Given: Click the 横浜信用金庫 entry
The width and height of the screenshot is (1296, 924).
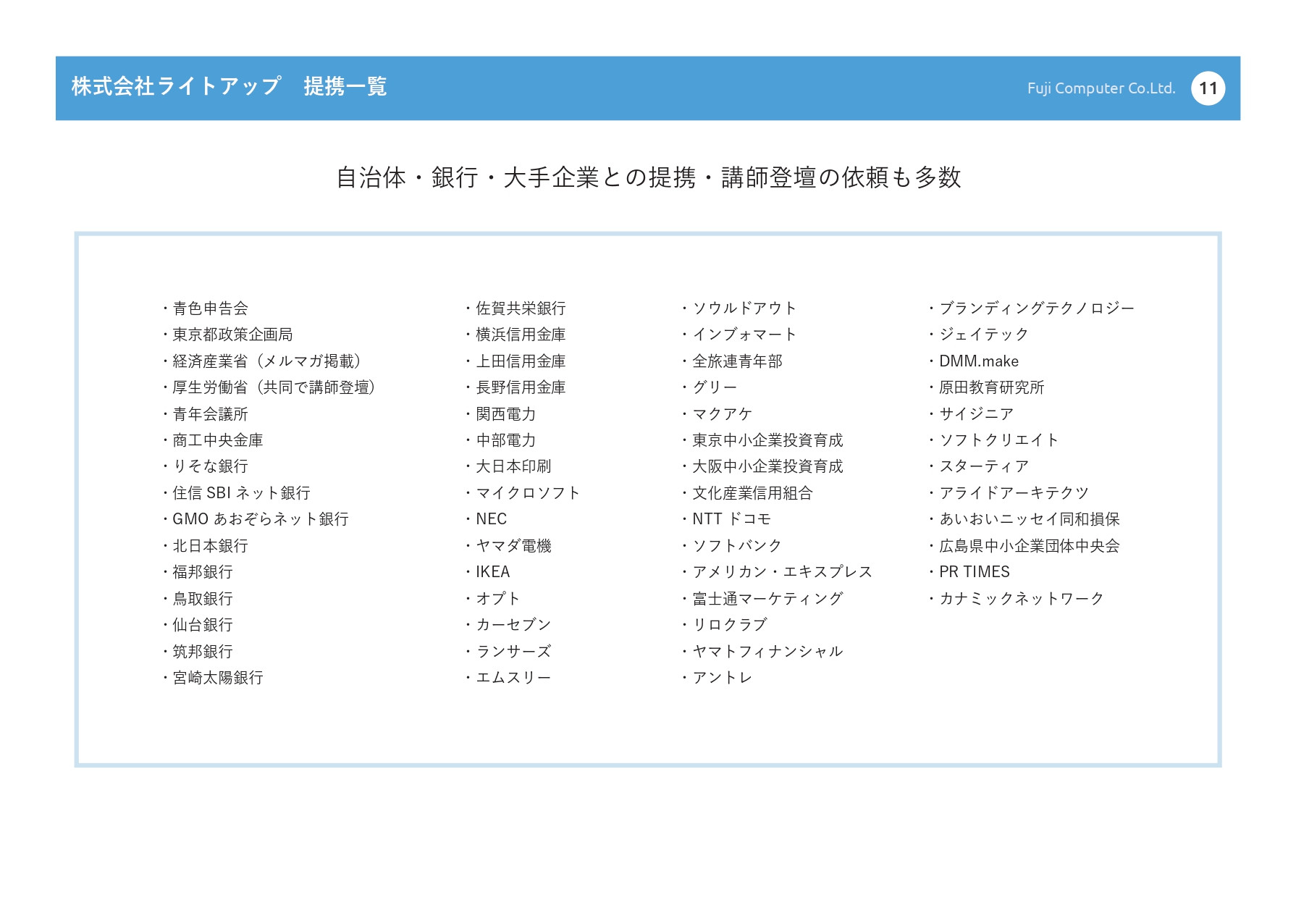Looking at the screenshot, I should click(516, 335).
